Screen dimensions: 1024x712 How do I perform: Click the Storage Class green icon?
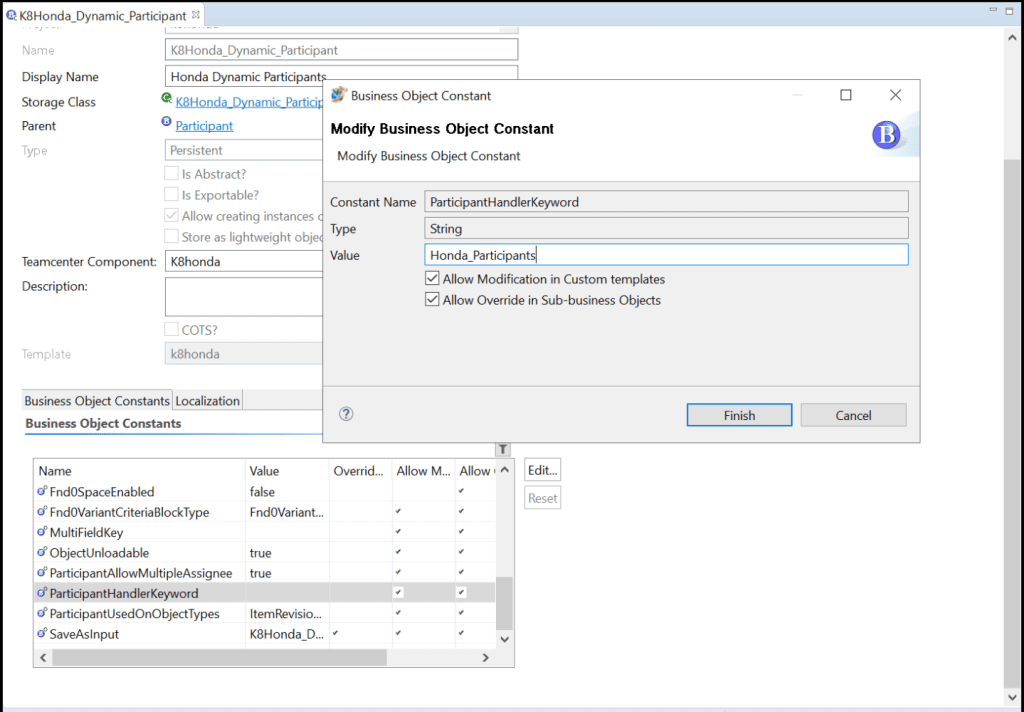point(166,99)
